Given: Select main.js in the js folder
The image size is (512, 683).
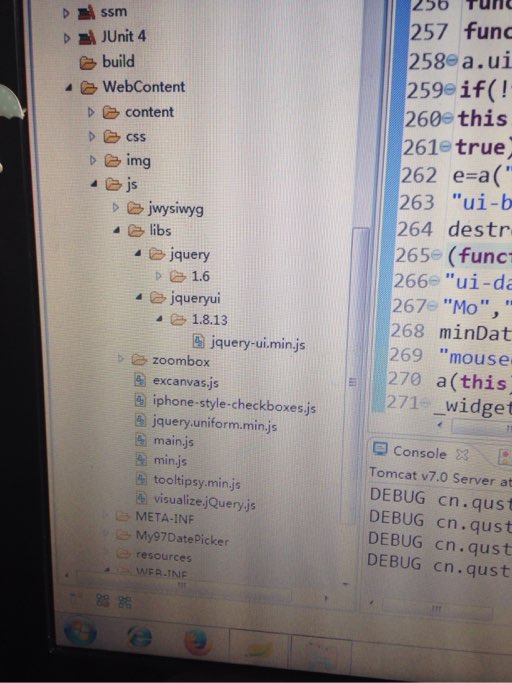Looking at the screenshot, I should pos(173,441).
